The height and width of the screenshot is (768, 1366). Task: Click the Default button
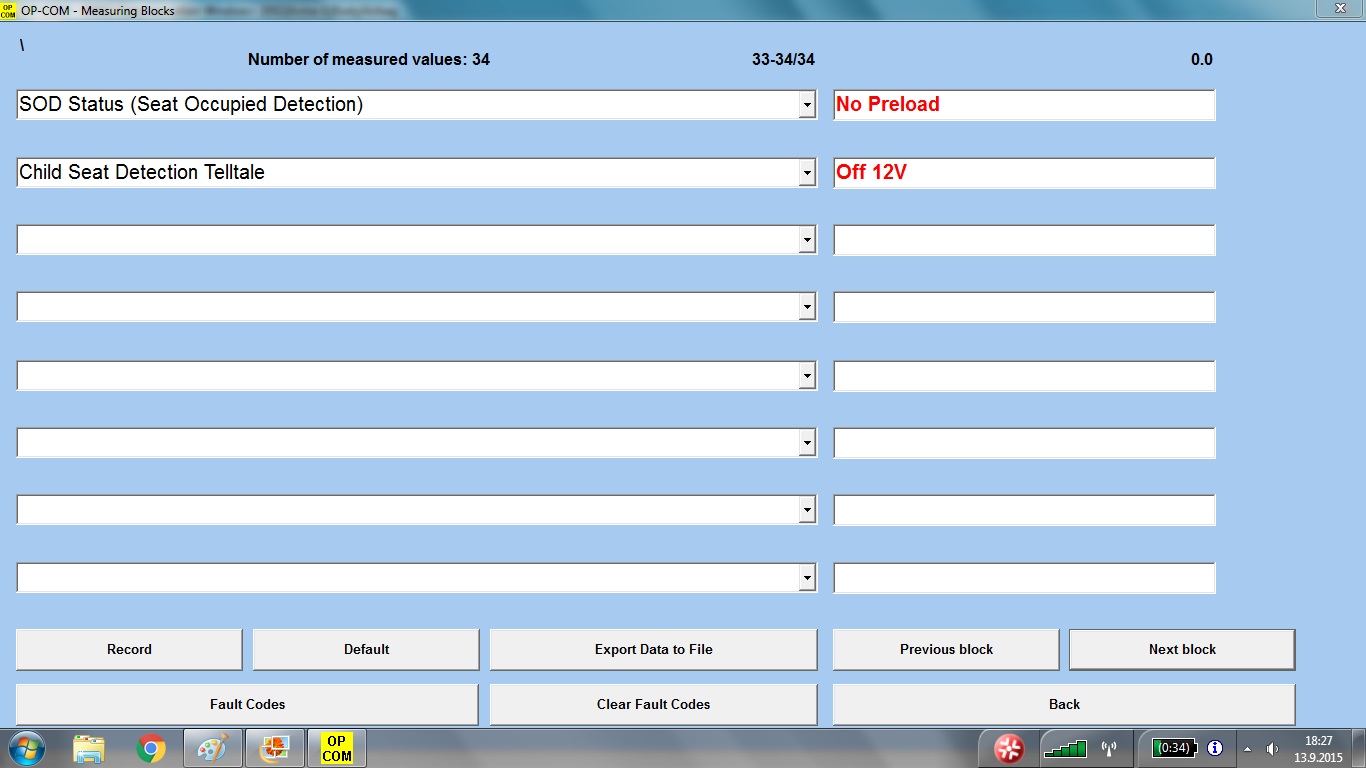tap(366, 649)
